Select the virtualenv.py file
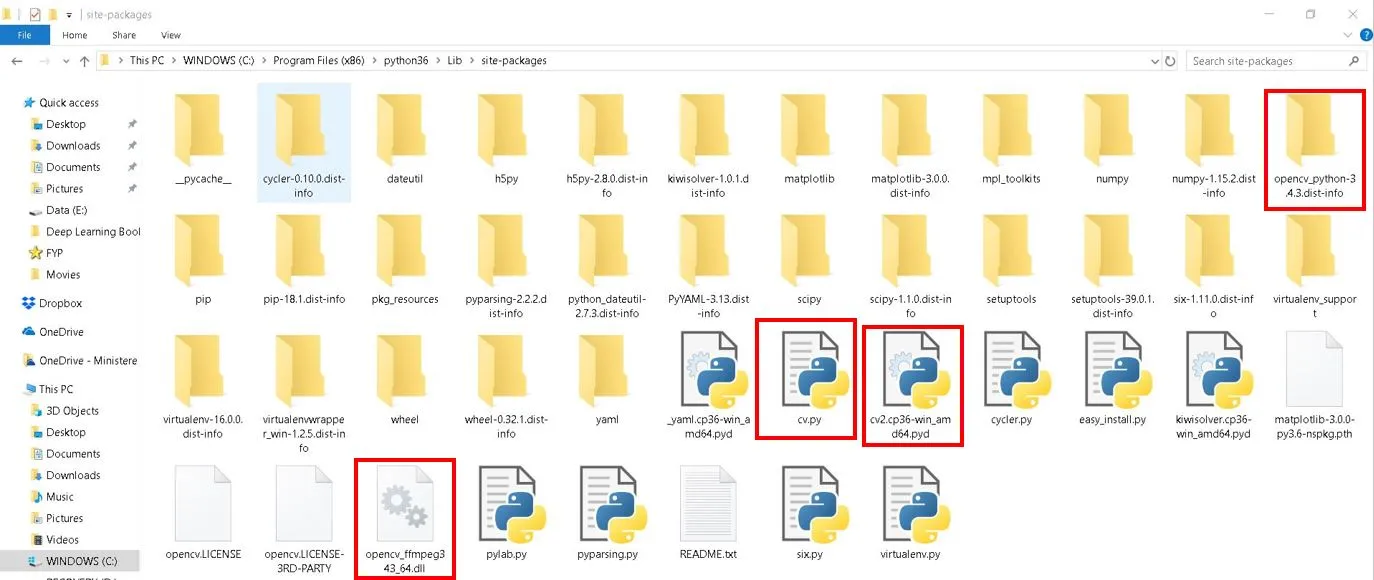1374x580 pixels. [x=910, y=514]
